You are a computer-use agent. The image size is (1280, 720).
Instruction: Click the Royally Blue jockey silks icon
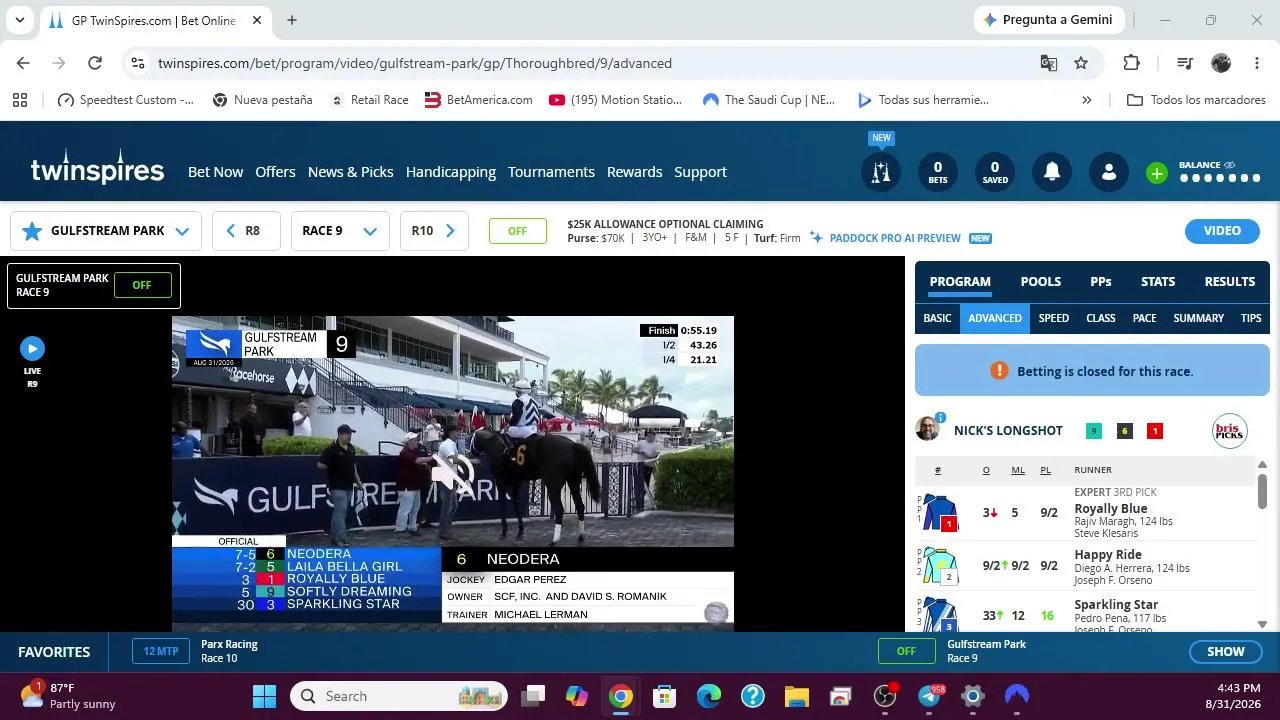[x=939, y=513]
